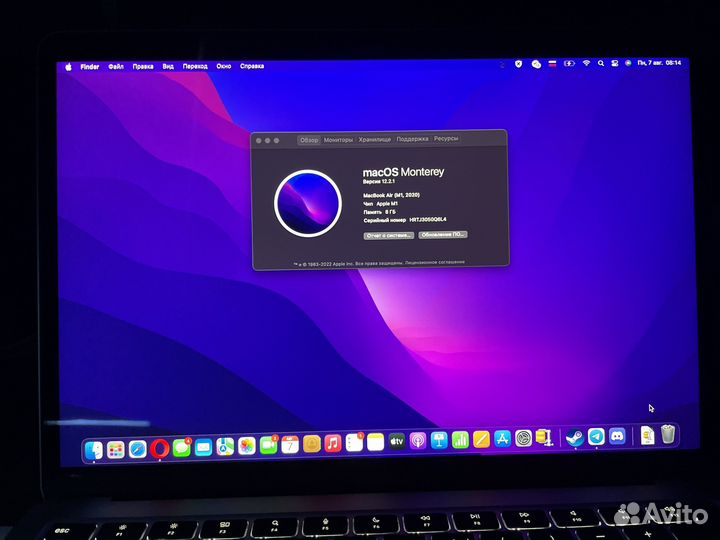Launch Discord from the Dock
720x540 pixels.
pos(618,436)
